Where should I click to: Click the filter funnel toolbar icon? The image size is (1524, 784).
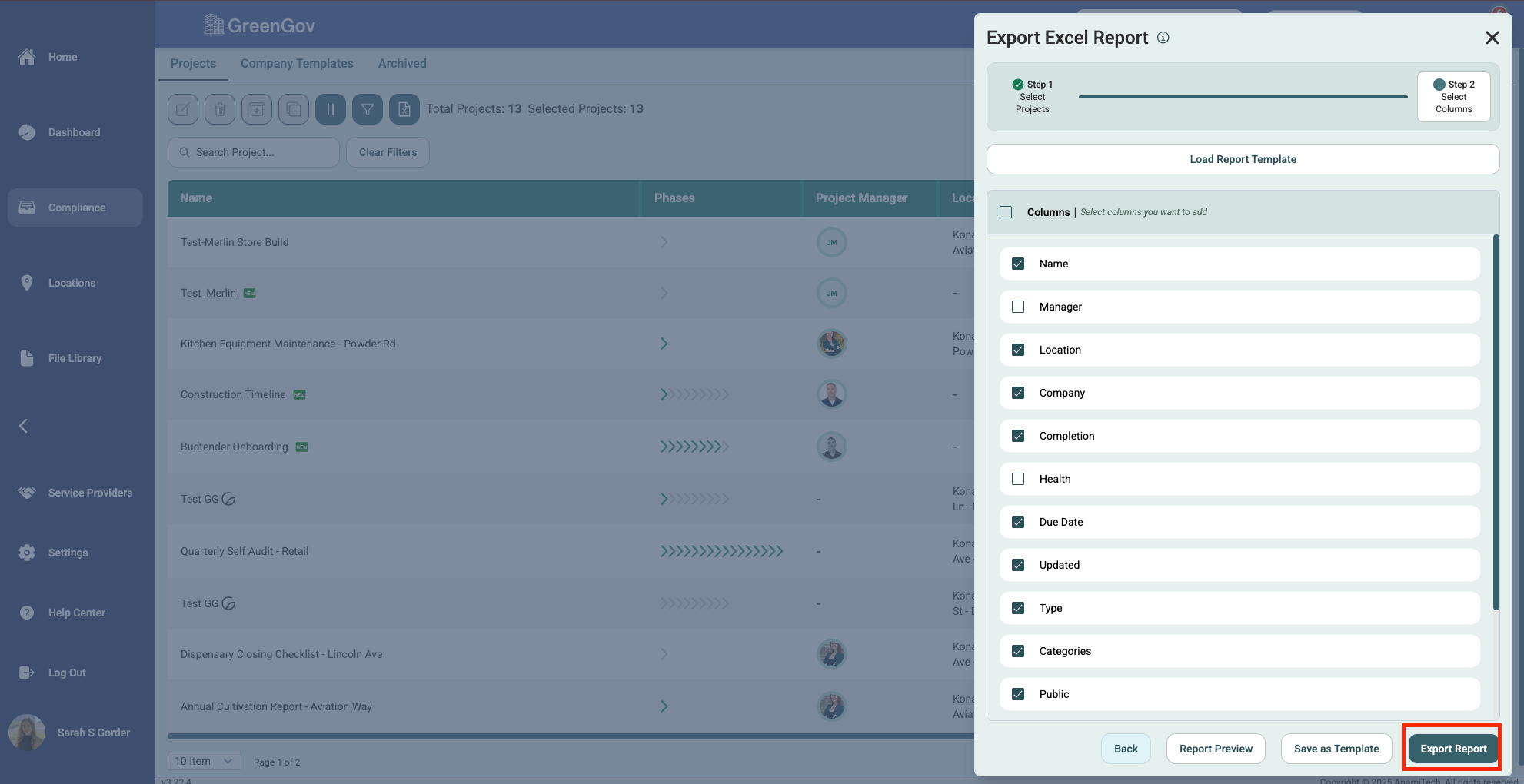click(x=368, y=109)
